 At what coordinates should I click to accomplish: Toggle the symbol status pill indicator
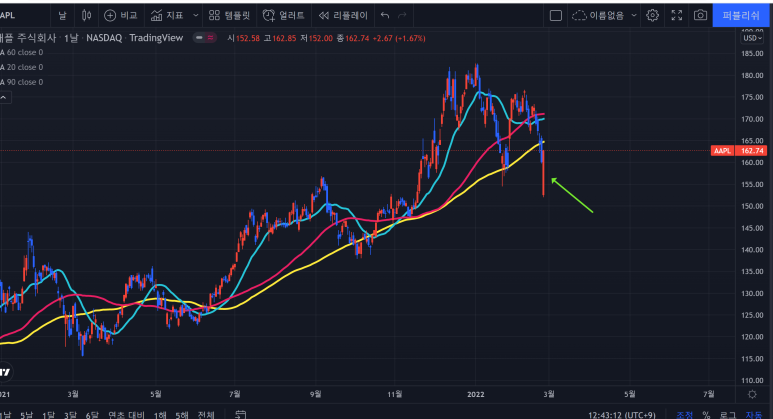pyautogui.click(x=205, y=37)
